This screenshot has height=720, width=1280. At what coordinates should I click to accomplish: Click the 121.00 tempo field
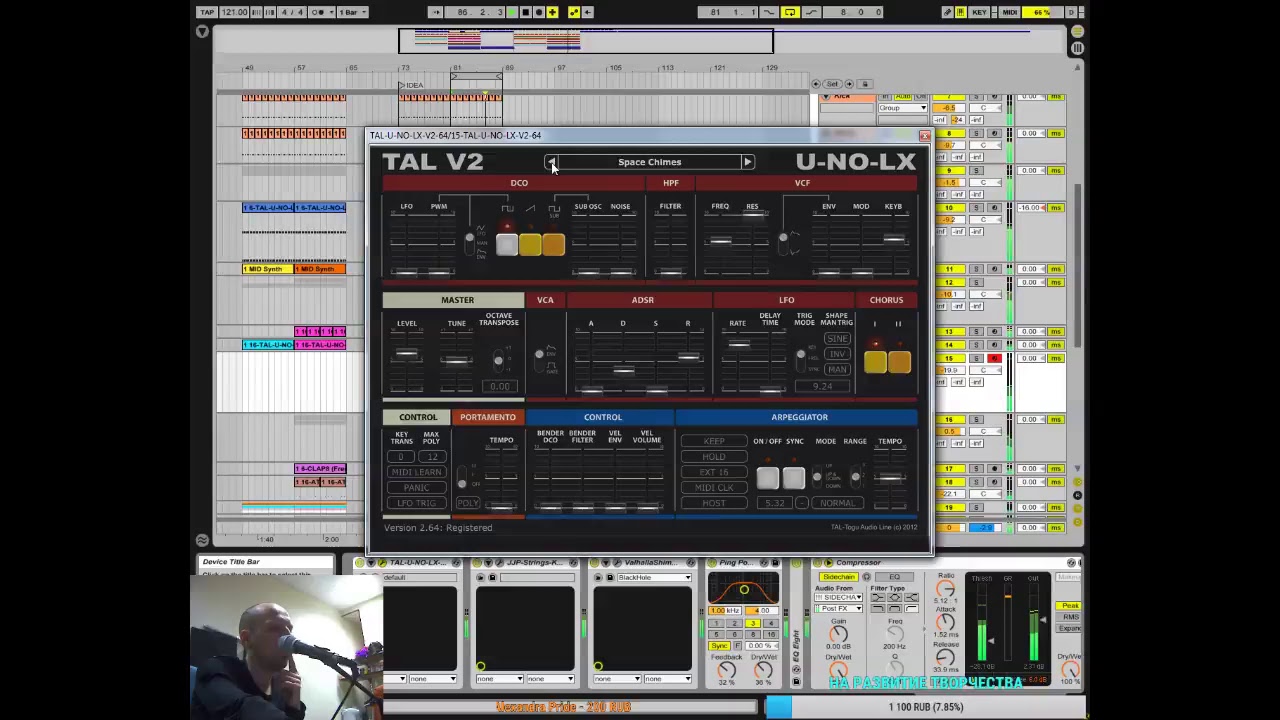coord(234,12)
